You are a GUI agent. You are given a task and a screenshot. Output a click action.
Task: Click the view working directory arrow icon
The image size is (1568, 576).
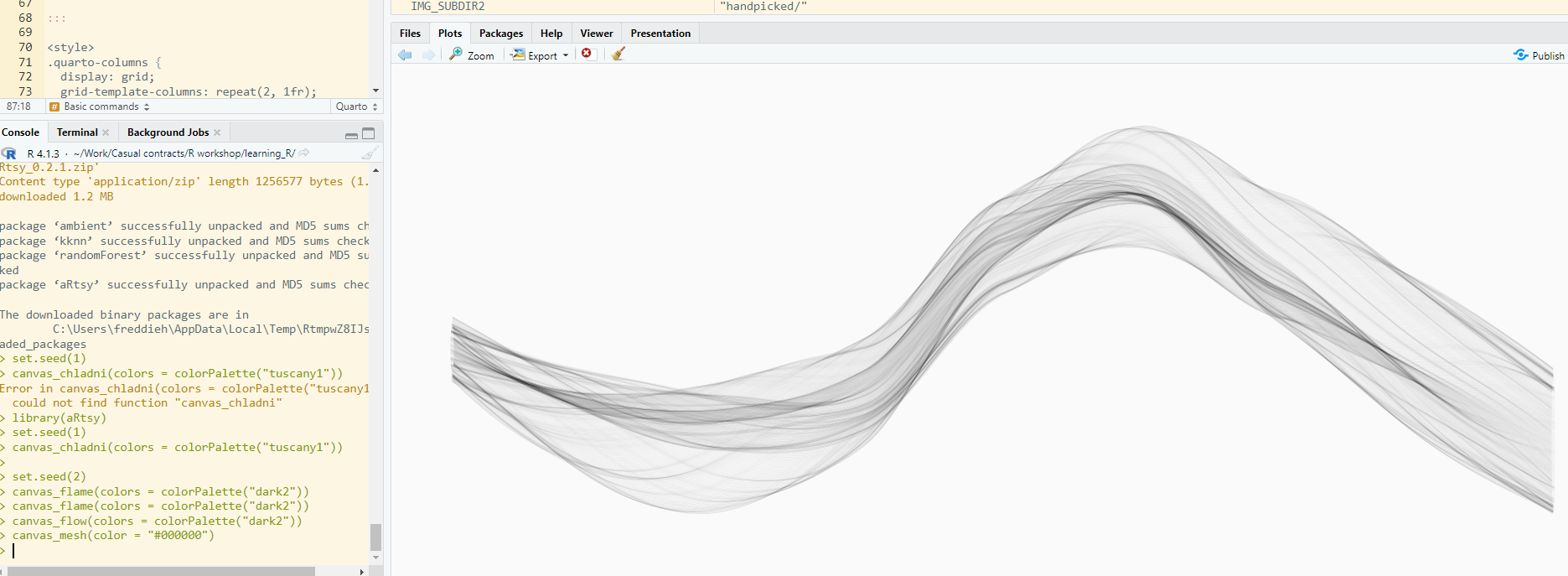point(304,153)
